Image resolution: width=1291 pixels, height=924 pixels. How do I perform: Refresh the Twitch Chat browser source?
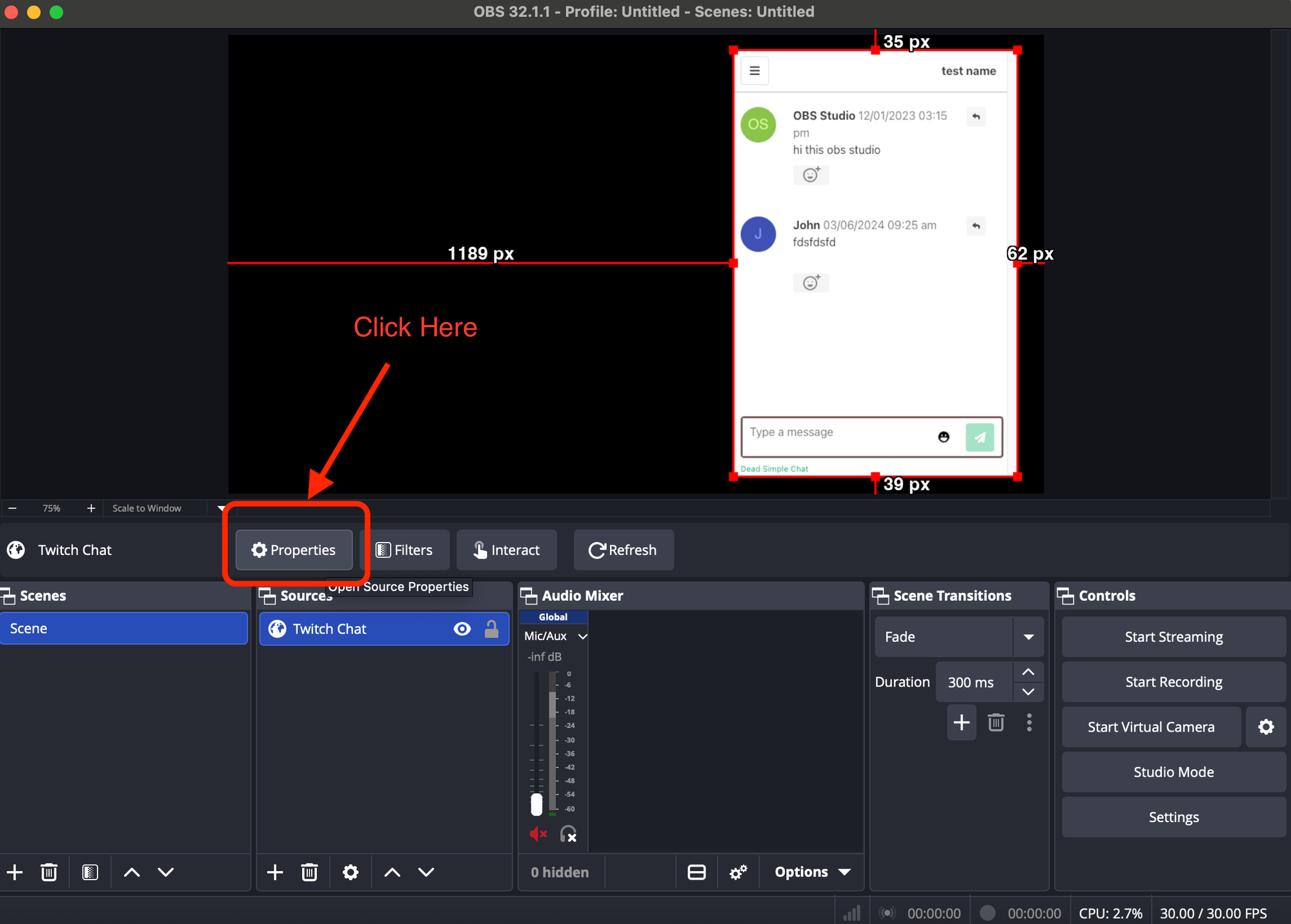coord(623,550)
